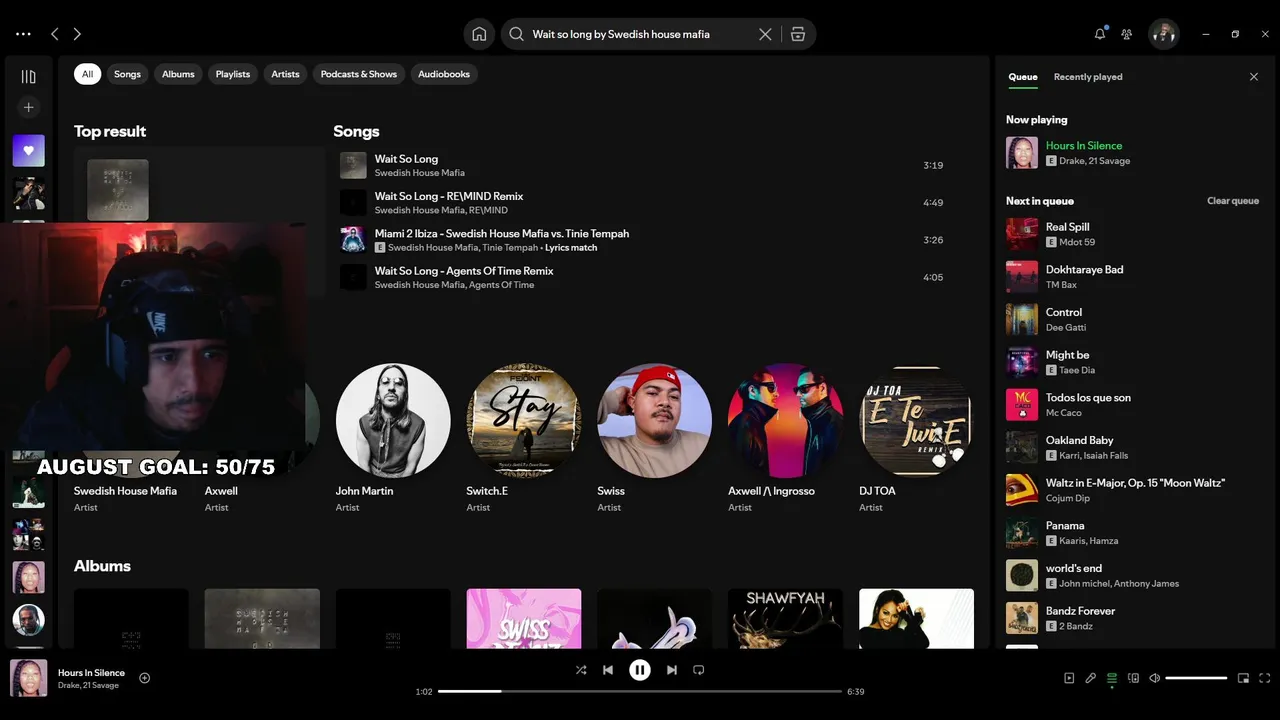Seek within the song progress bar
1280x720 pixels.
point(640,691)
